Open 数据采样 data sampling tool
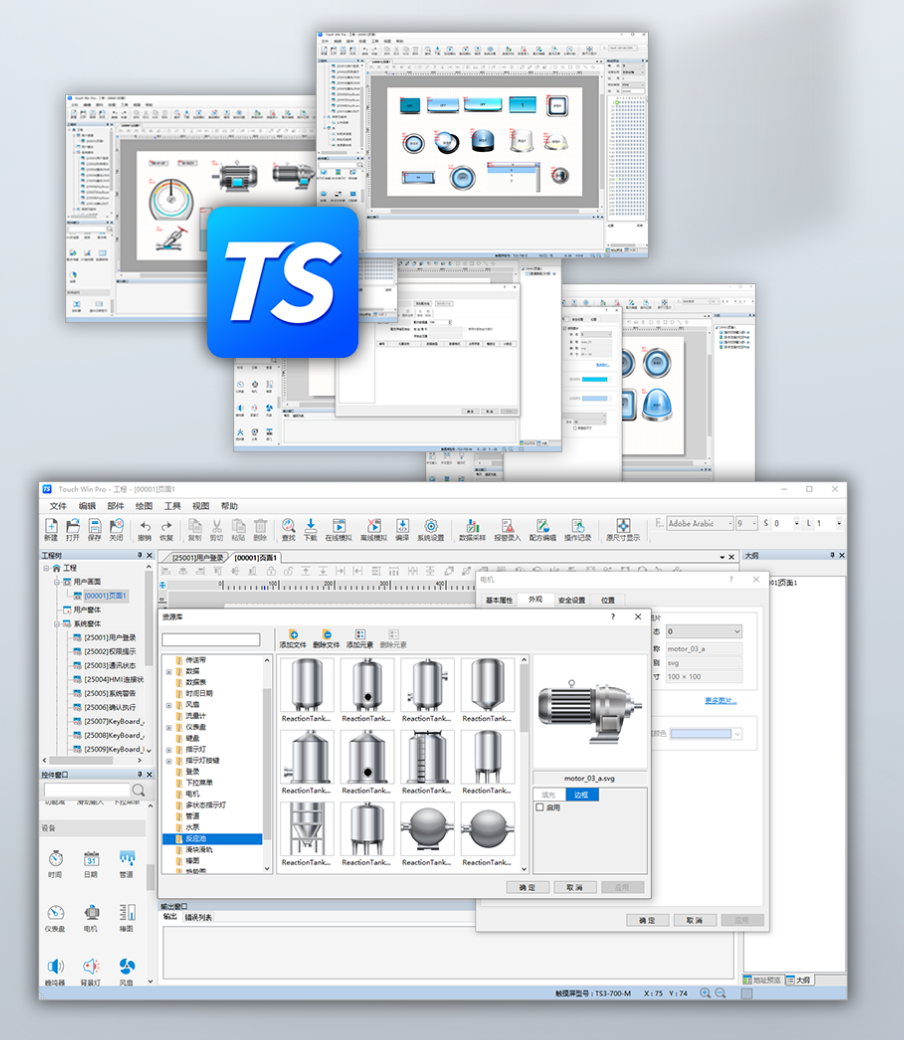The image size is (904, 1040). [x=472, y=529]
